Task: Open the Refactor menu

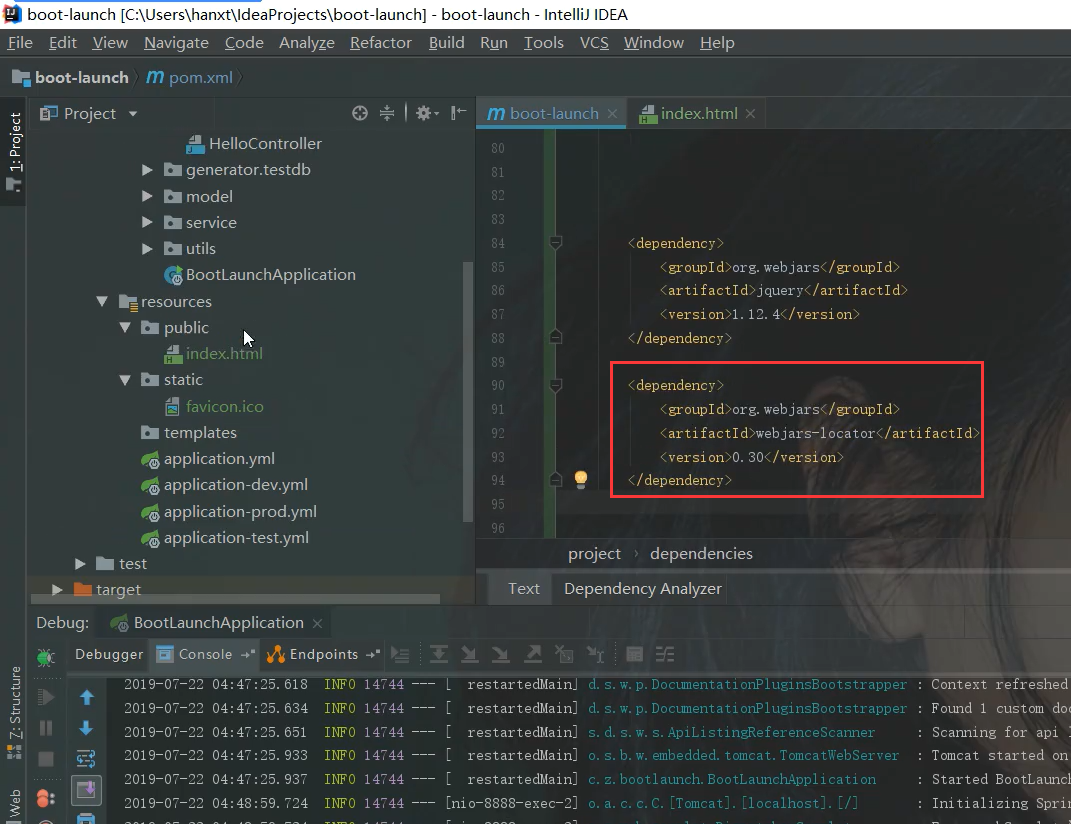Action: click(380, 42)
